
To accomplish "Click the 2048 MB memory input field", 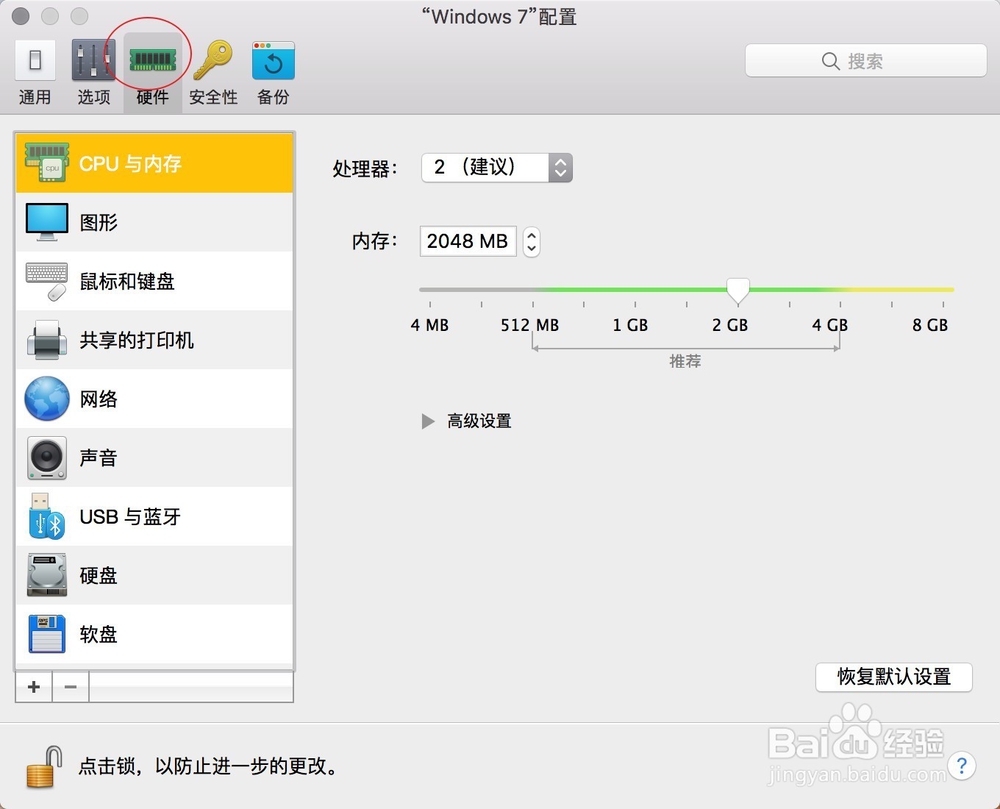I will coord(467,242).
